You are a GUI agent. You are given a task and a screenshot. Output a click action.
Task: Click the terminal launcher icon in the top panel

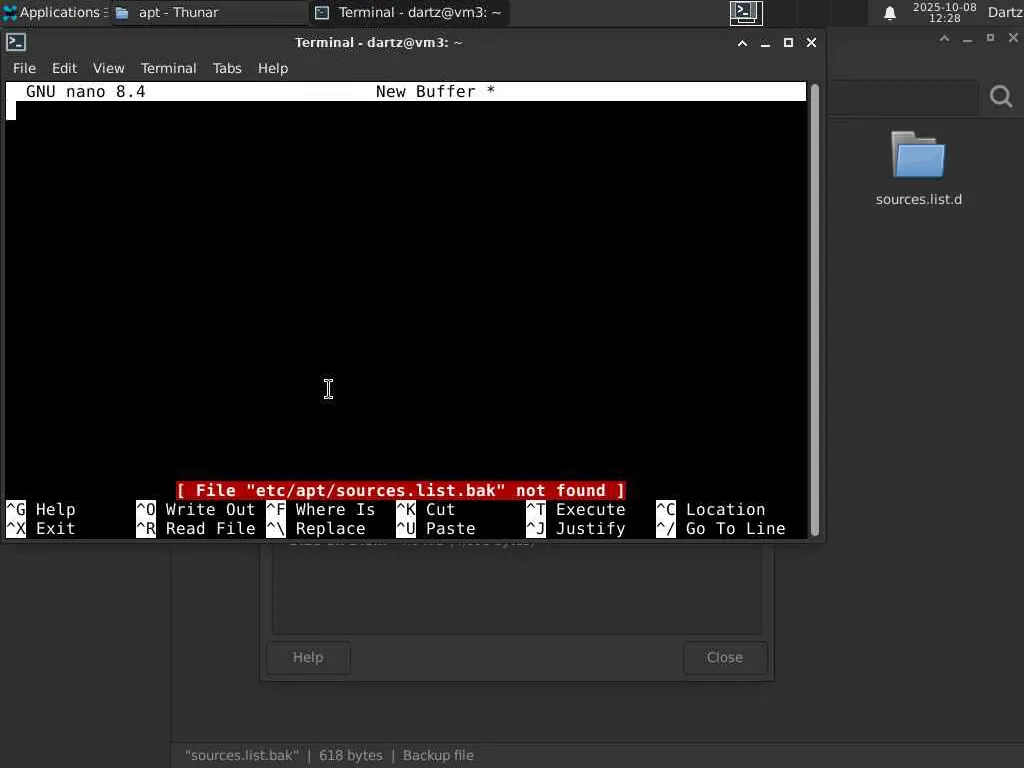point(746,12)
